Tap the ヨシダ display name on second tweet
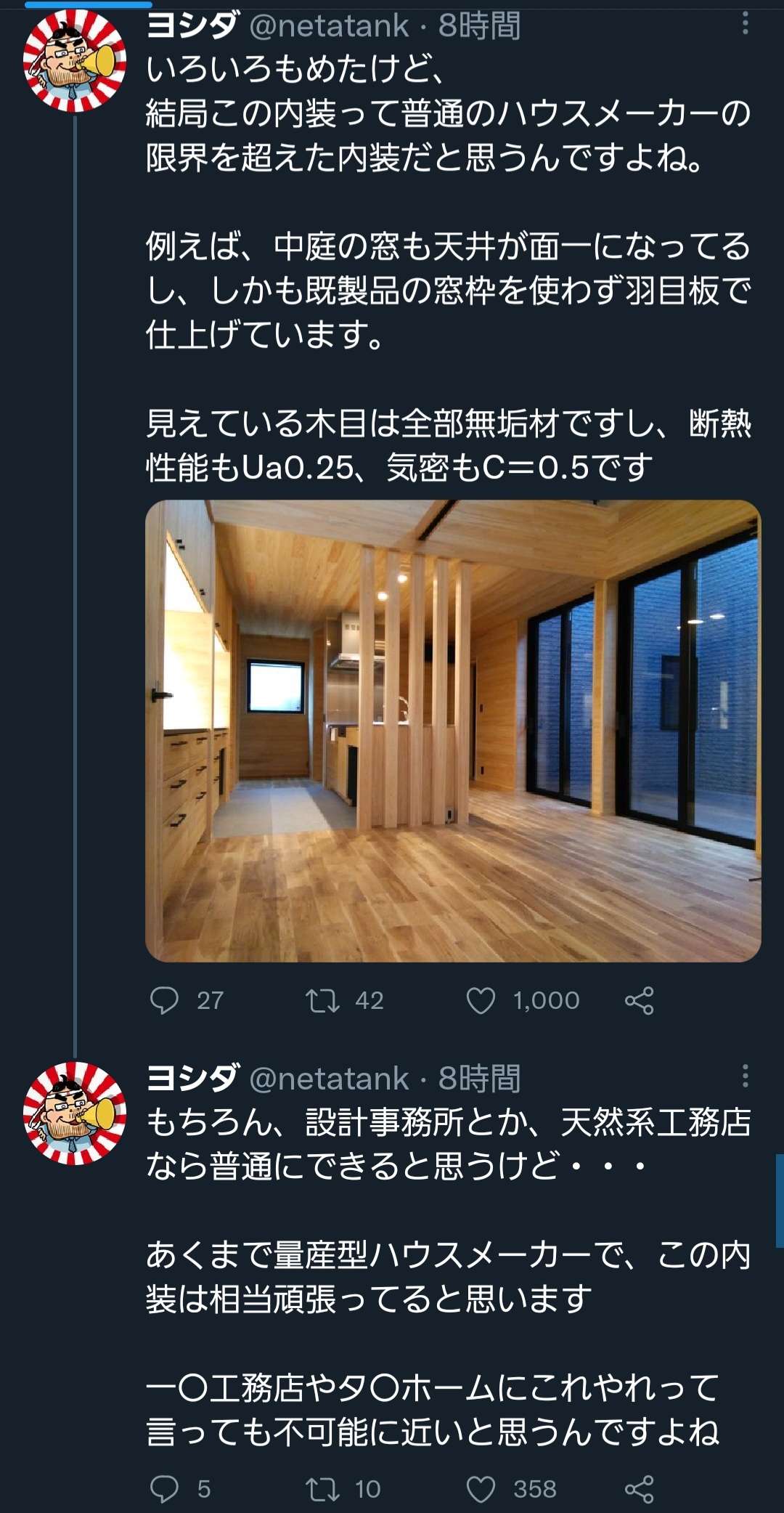 point(192,1079)
